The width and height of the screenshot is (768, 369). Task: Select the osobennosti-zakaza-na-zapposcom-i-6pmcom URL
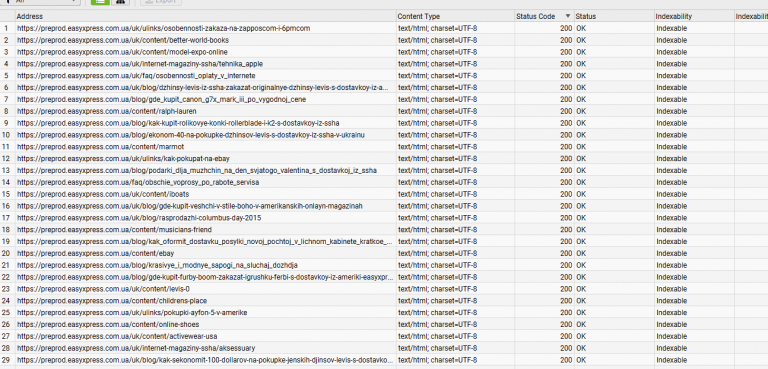point(164,28)
